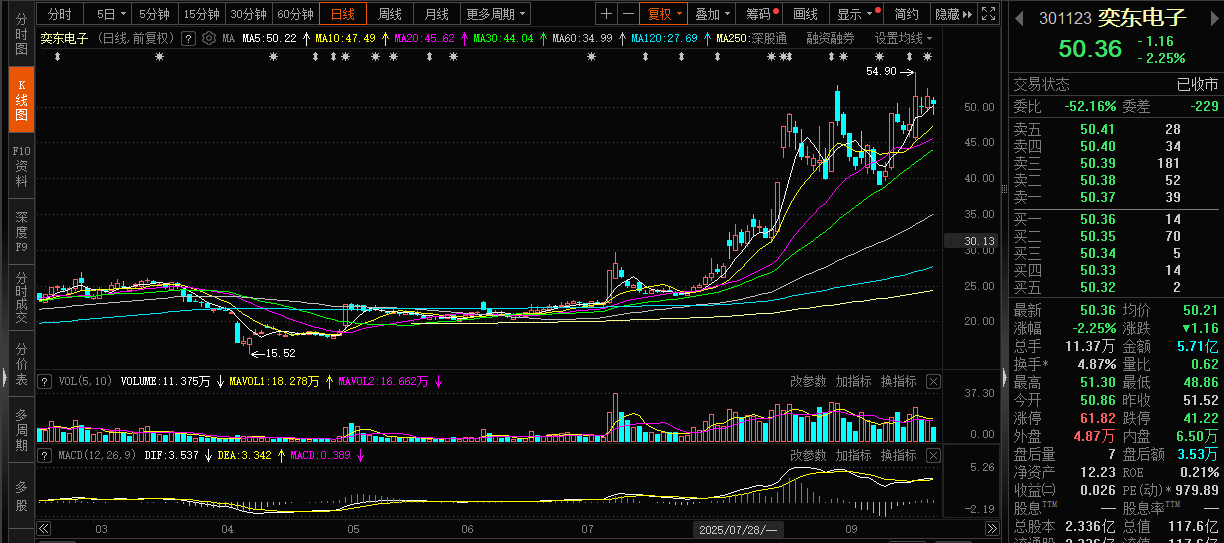Close the MACD indicator panel
Screen dimensions: 1224x543
(933, 455)
